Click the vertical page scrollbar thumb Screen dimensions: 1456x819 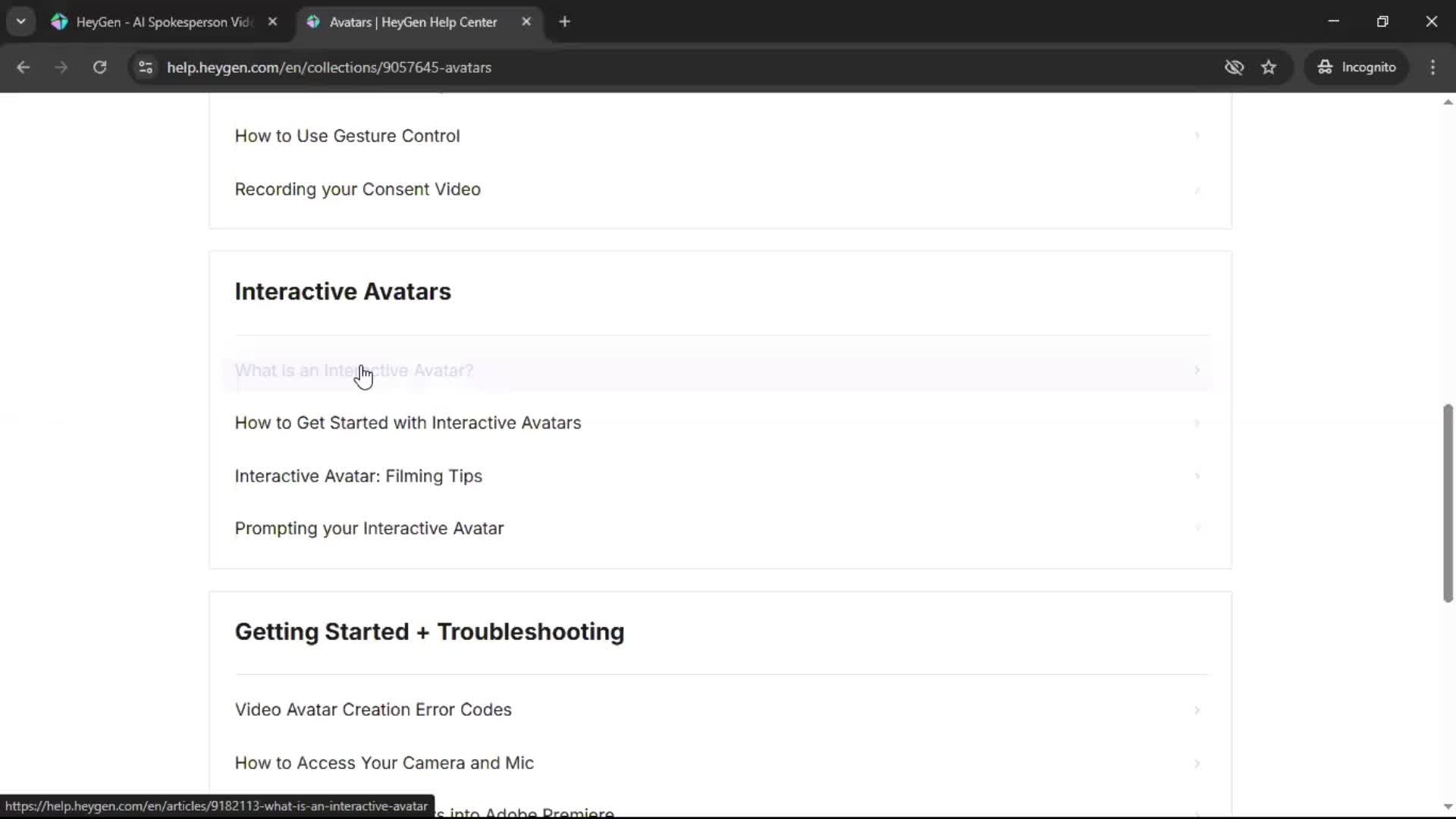[1447, 504]
